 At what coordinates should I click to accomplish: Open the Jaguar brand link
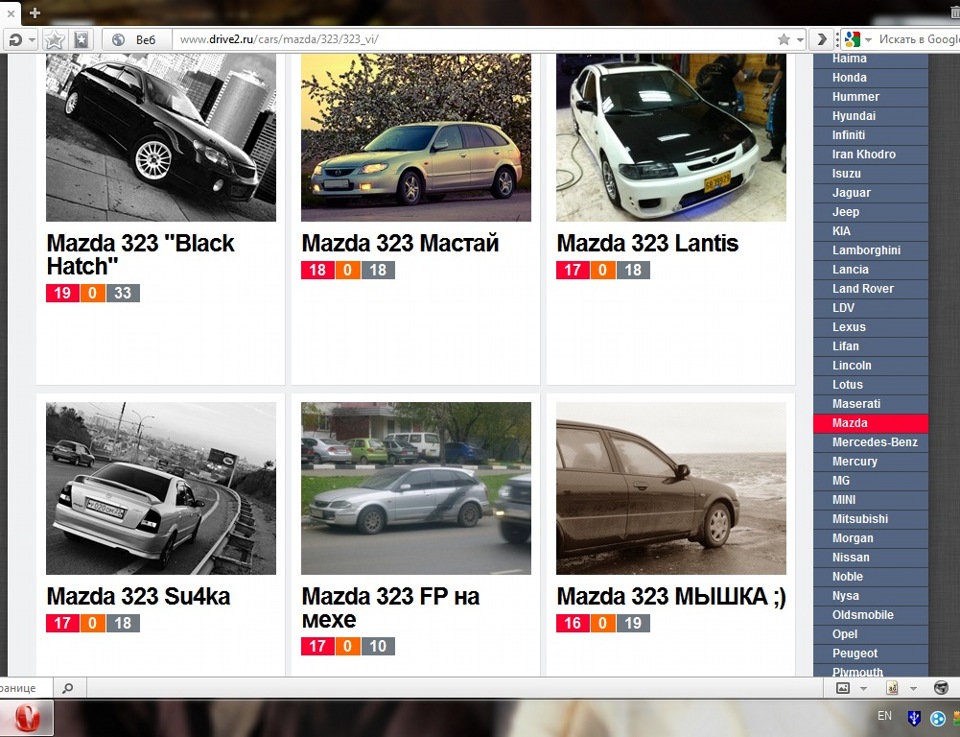[871, 193]
